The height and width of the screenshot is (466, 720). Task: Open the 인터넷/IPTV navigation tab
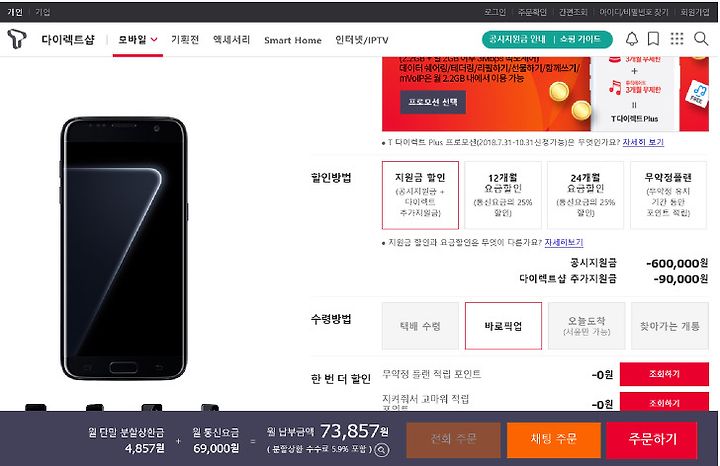362,40
